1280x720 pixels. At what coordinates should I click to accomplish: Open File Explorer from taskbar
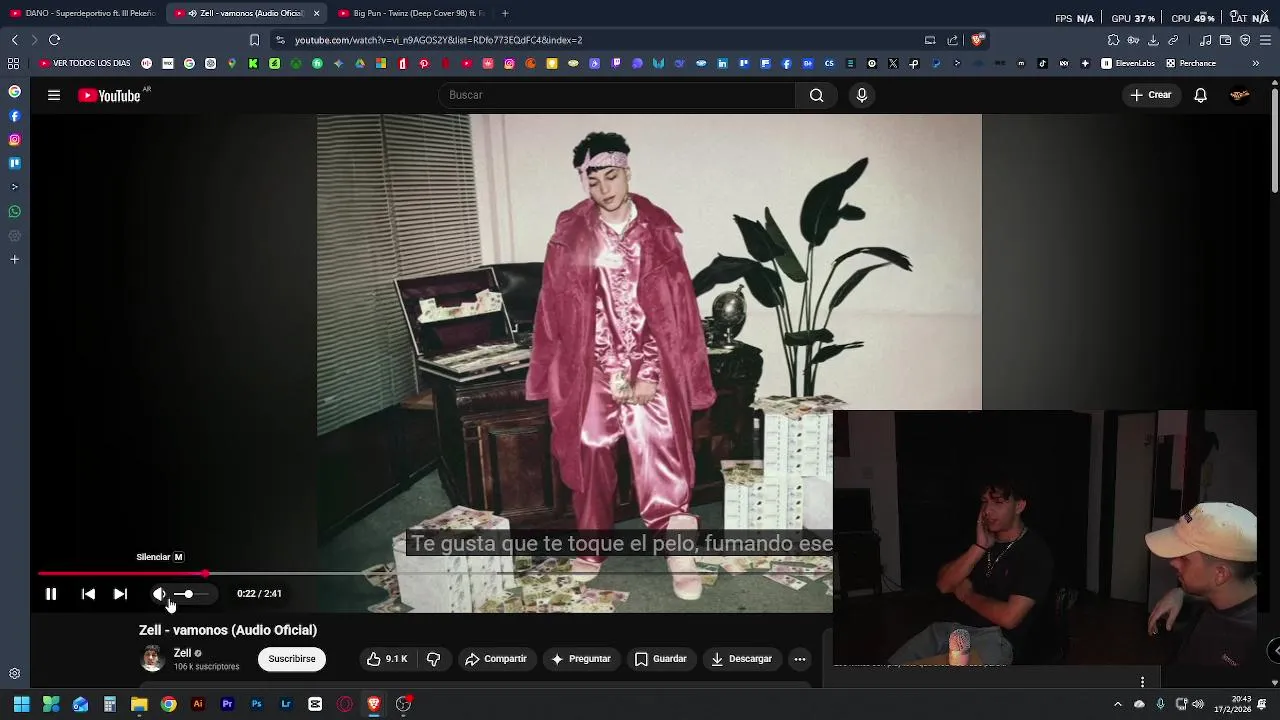tap(139, 704)
